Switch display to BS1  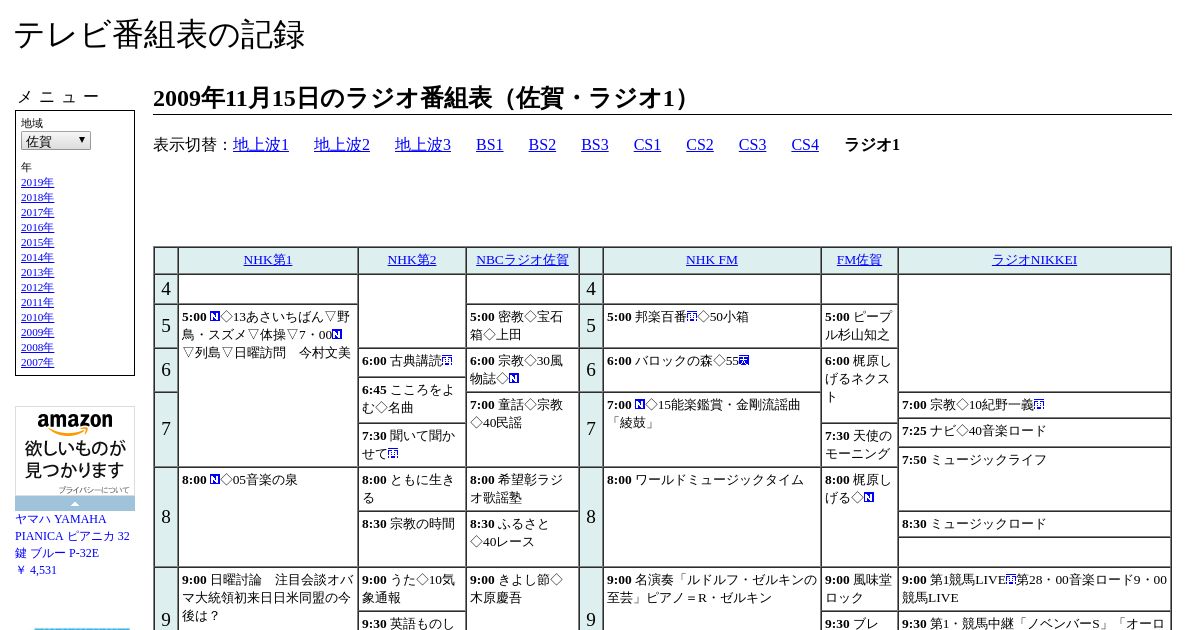[490, 144]
